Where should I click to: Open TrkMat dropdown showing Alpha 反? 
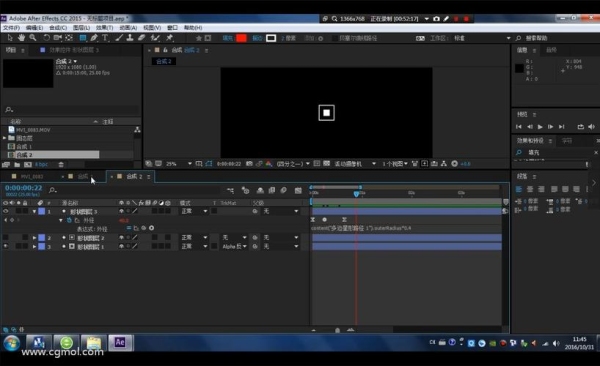click(x=234, y=247)
